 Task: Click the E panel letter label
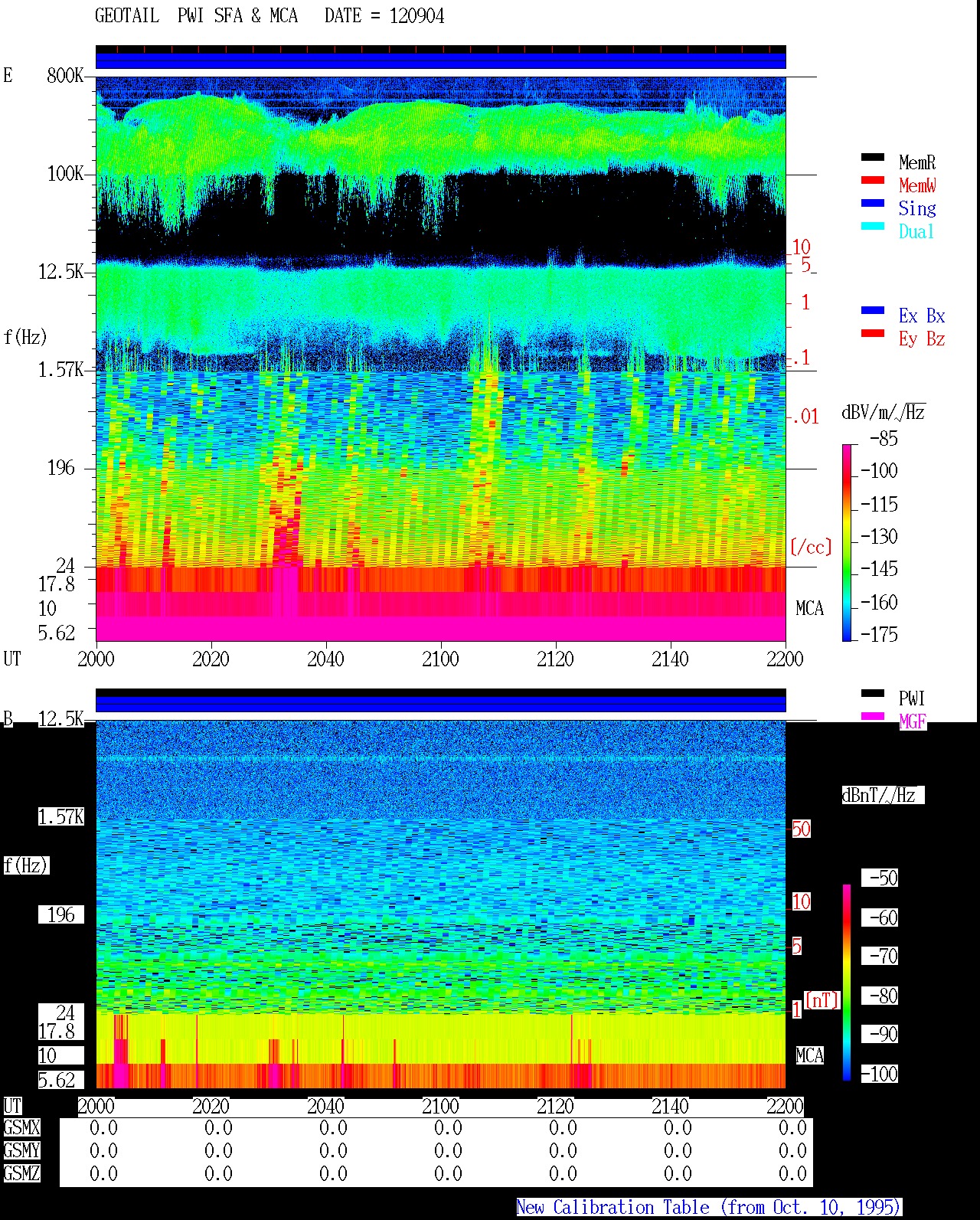coord(8,75)
